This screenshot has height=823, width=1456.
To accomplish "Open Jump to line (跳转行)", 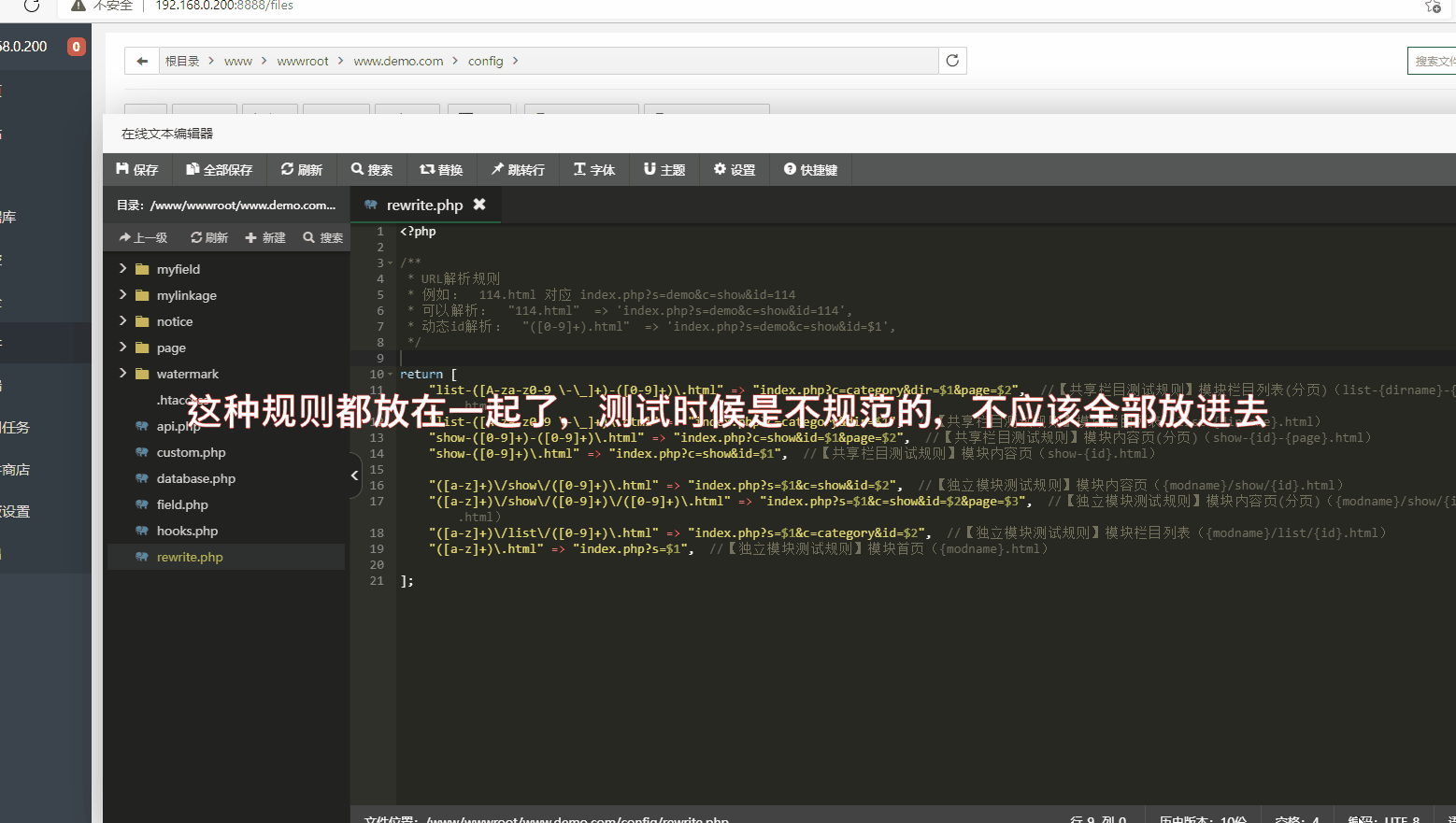I will pos(518,169).
